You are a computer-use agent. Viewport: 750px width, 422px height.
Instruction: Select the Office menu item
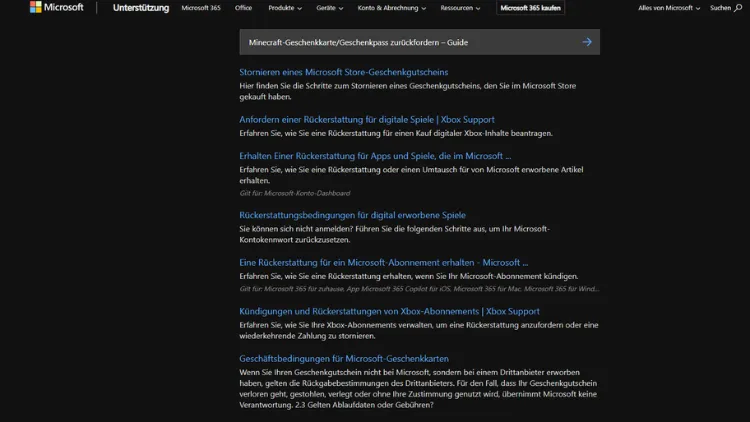pos(243,8)
